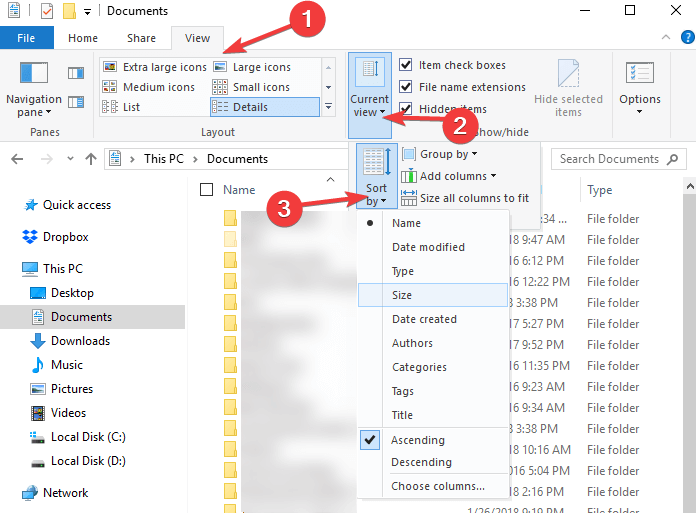Sort by Categories

click(433, 367)
